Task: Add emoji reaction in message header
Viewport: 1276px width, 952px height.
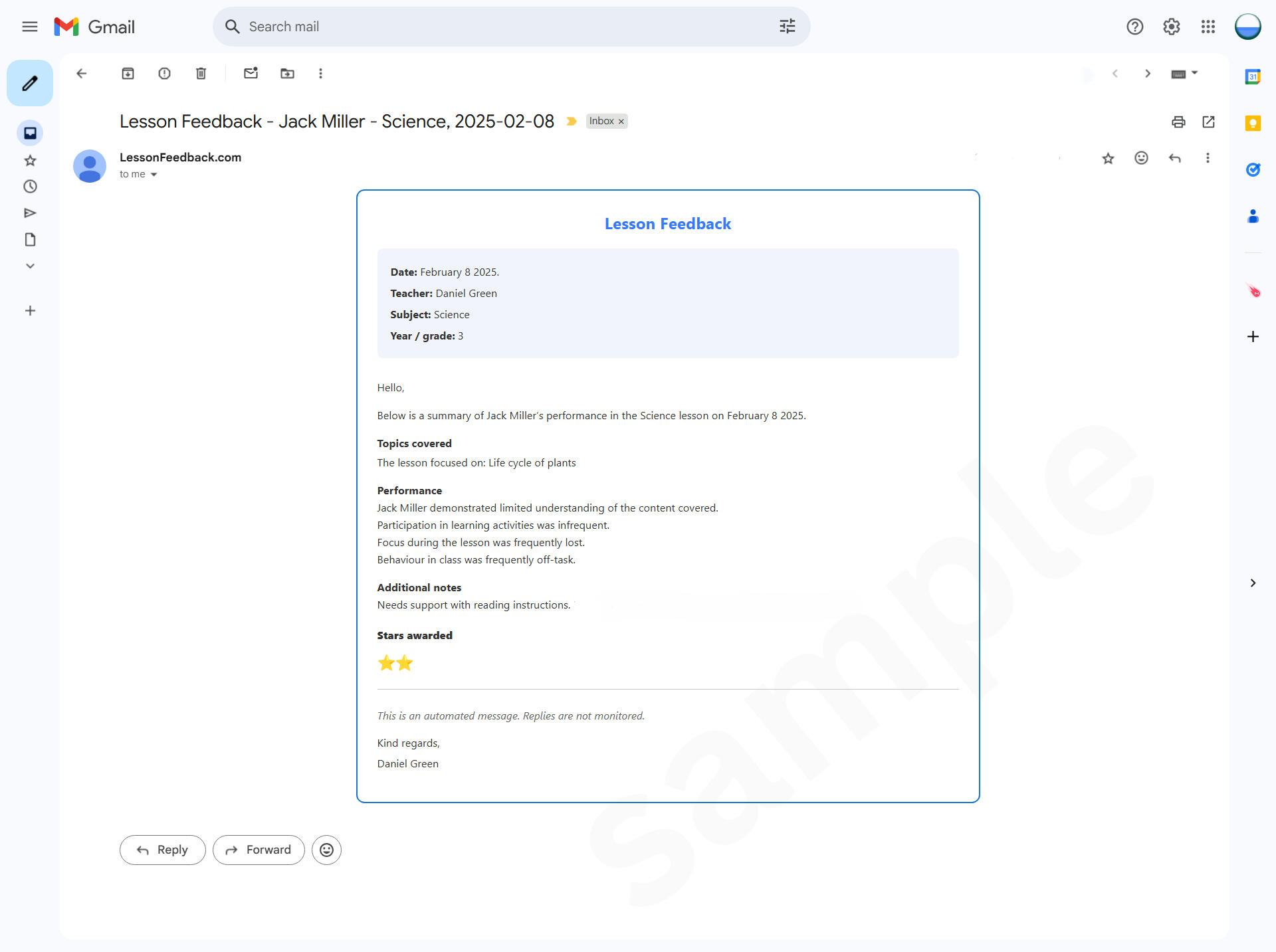Action: 1141,158
